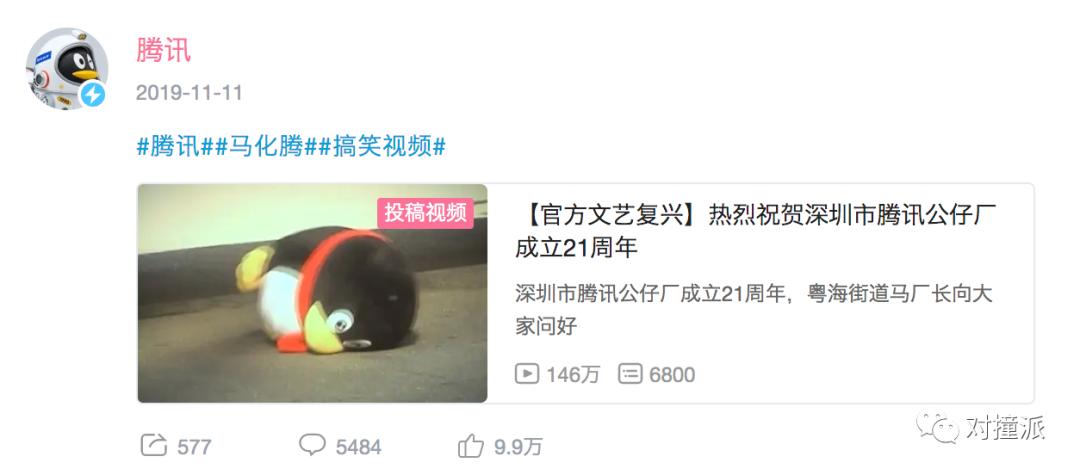The width and height of the screenshot is (1080, 475).
Task: Click the 9.9万 like count
Action: (518, 447)
